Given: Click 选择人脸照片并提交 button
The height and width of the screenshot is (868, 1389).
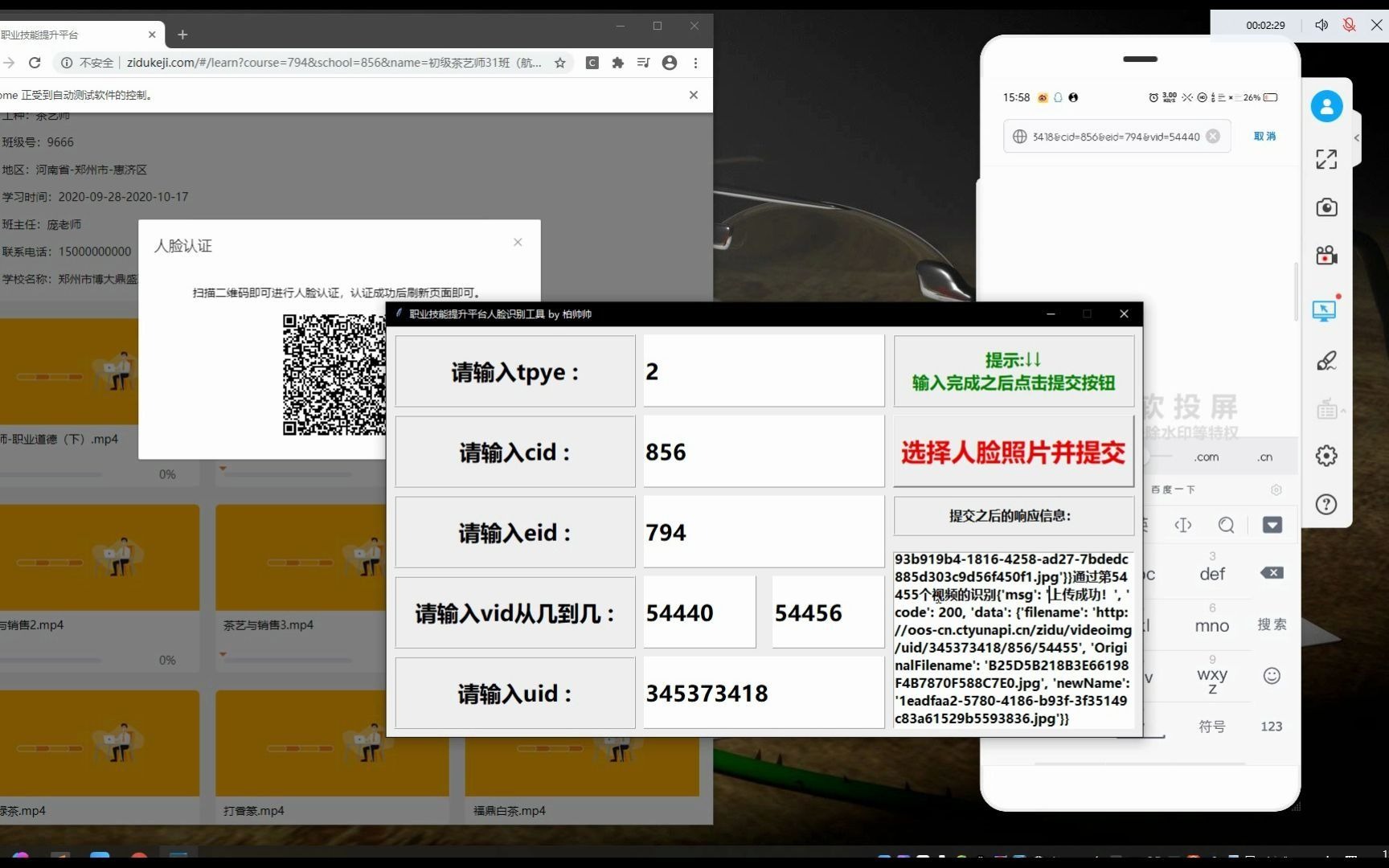Looking at the screenshot, I should click(x=1014, y=452).
